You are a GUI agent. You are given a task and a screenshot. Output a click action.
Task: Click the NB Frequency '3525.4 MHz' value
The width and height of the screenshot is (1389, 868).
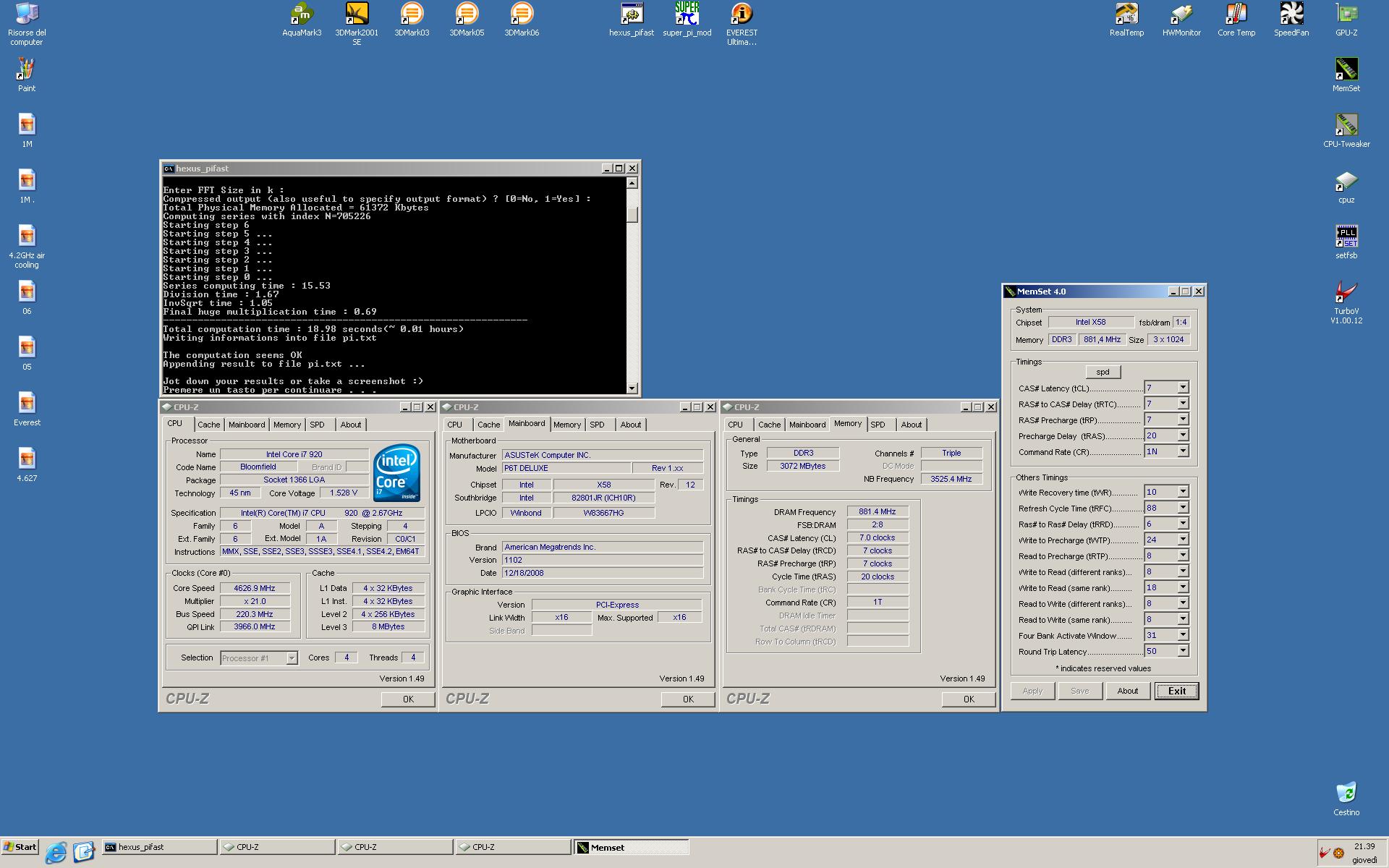(951, 479)
